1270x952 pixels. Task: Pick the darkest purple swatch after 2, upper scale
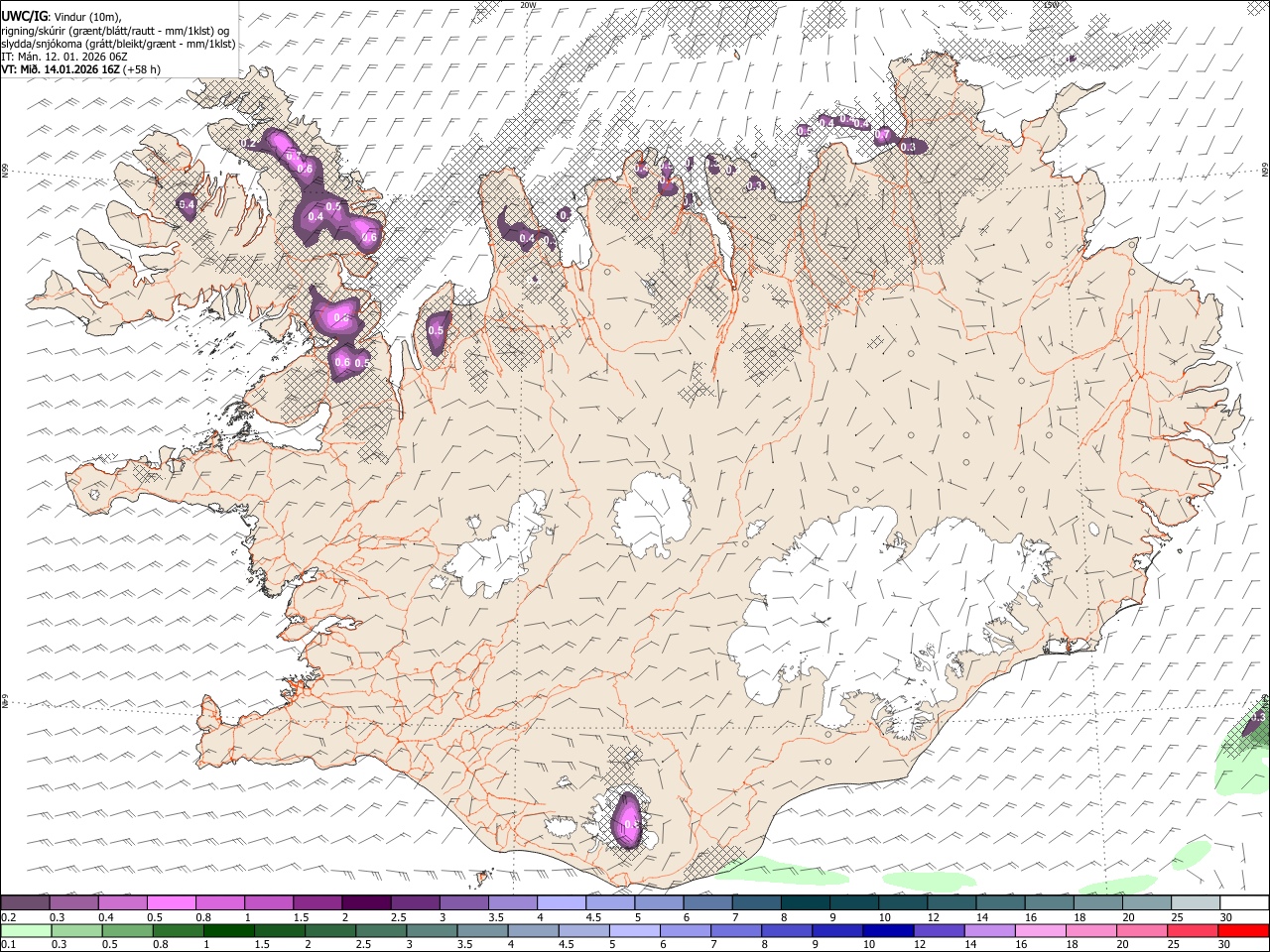pos(365,903)
